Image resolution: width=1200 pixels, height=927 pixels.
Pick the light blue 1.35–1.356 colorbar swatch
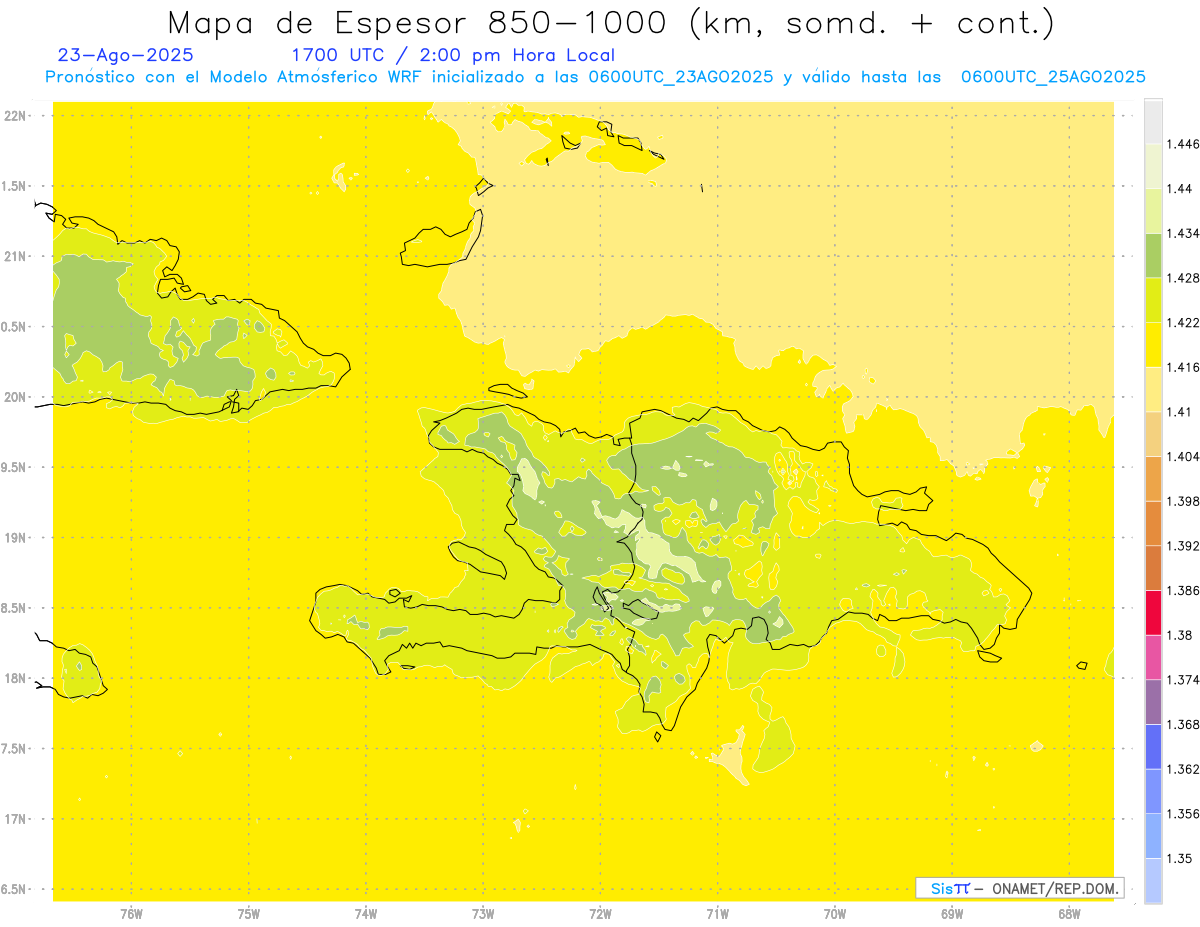1153,836
